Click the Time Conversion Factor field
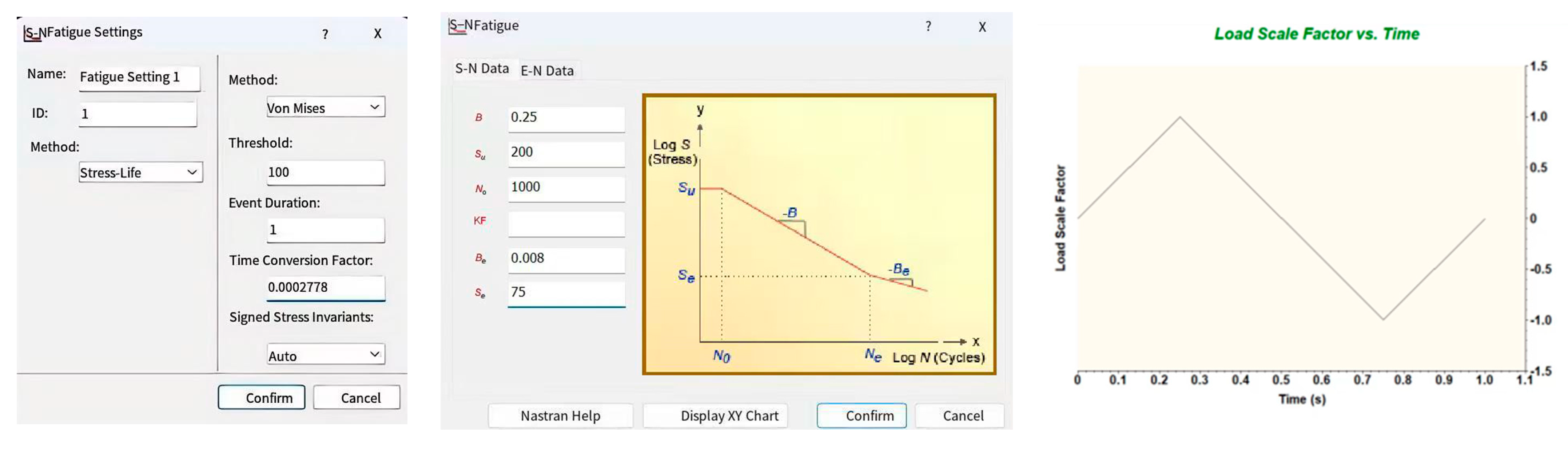The image size is (1568, 449). [325, 288]
